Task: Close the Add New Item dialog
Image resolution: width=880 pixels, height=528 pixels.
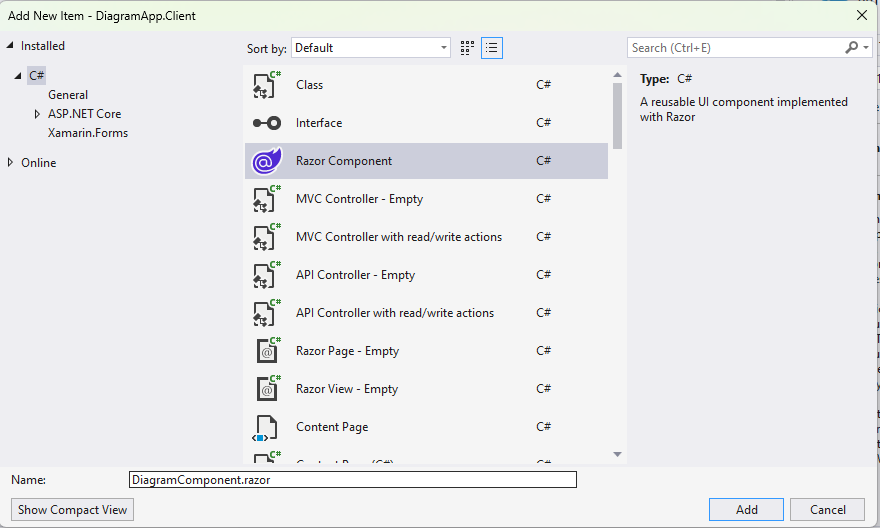Action: 862,15
